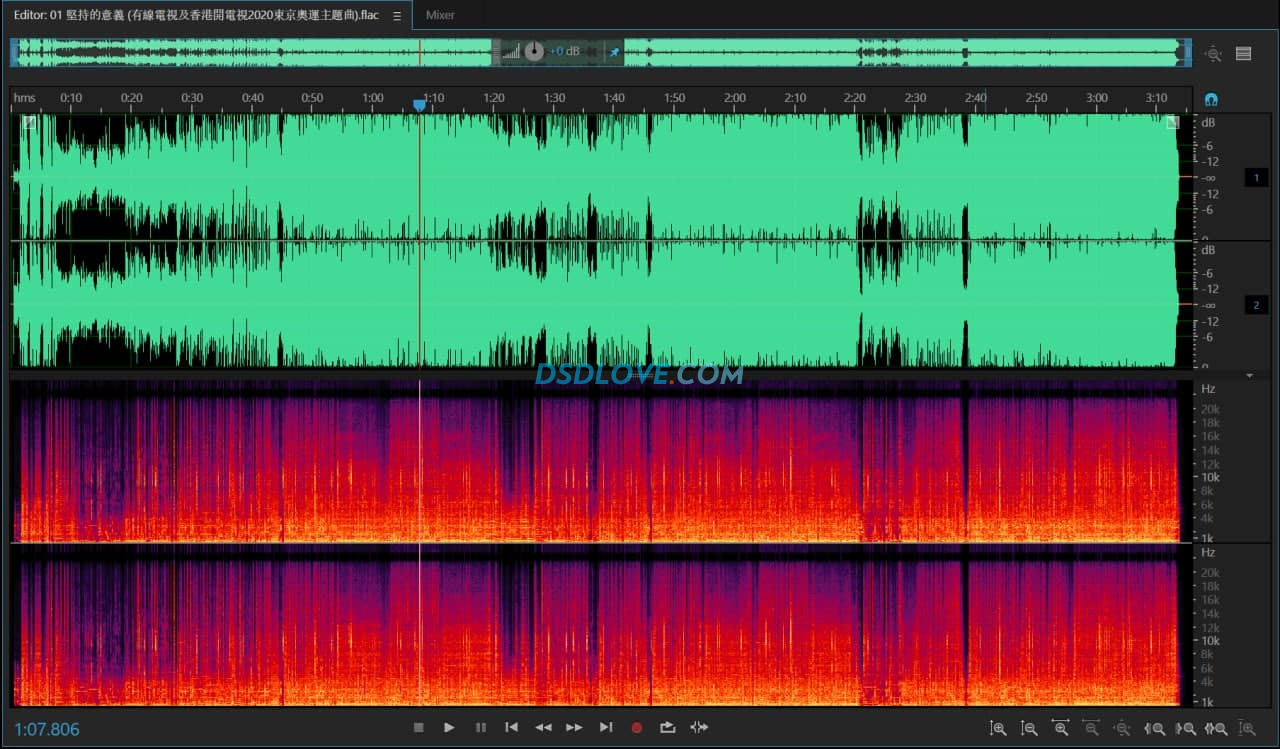Click the hms label on time ruler
This screenshot has width=1280, height=749.
(x=24, y=98)
